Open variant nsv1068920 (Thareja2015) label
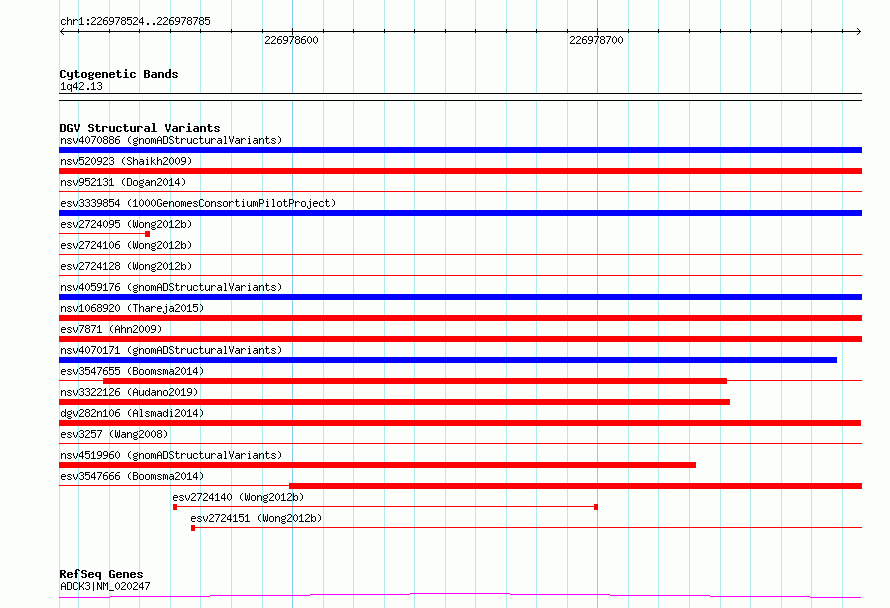 click(x=132, y=308)
